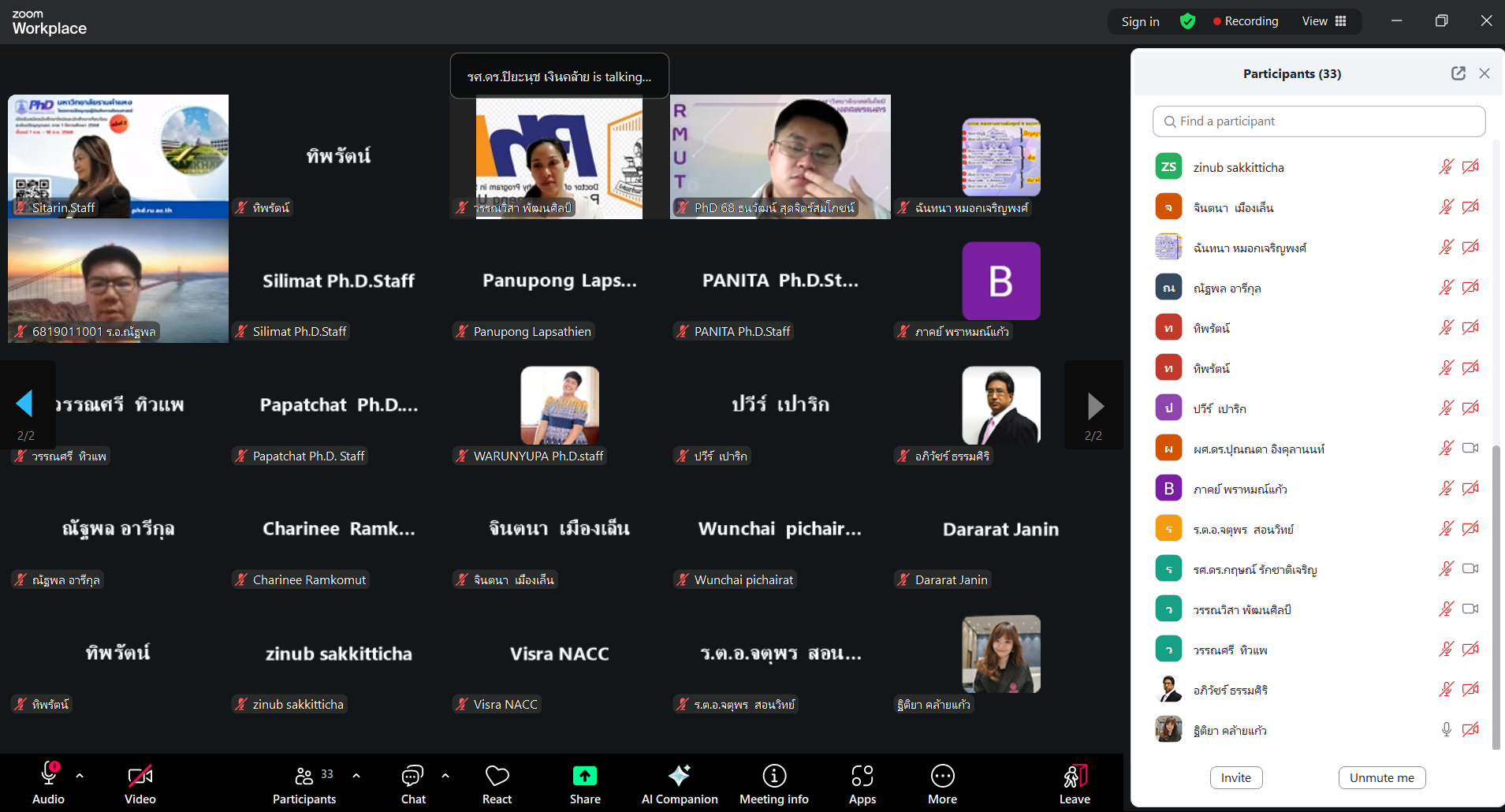This screenshot has width=1505, height=812.
Task: Click participants list scrollbar
Action: [1496, 597]
